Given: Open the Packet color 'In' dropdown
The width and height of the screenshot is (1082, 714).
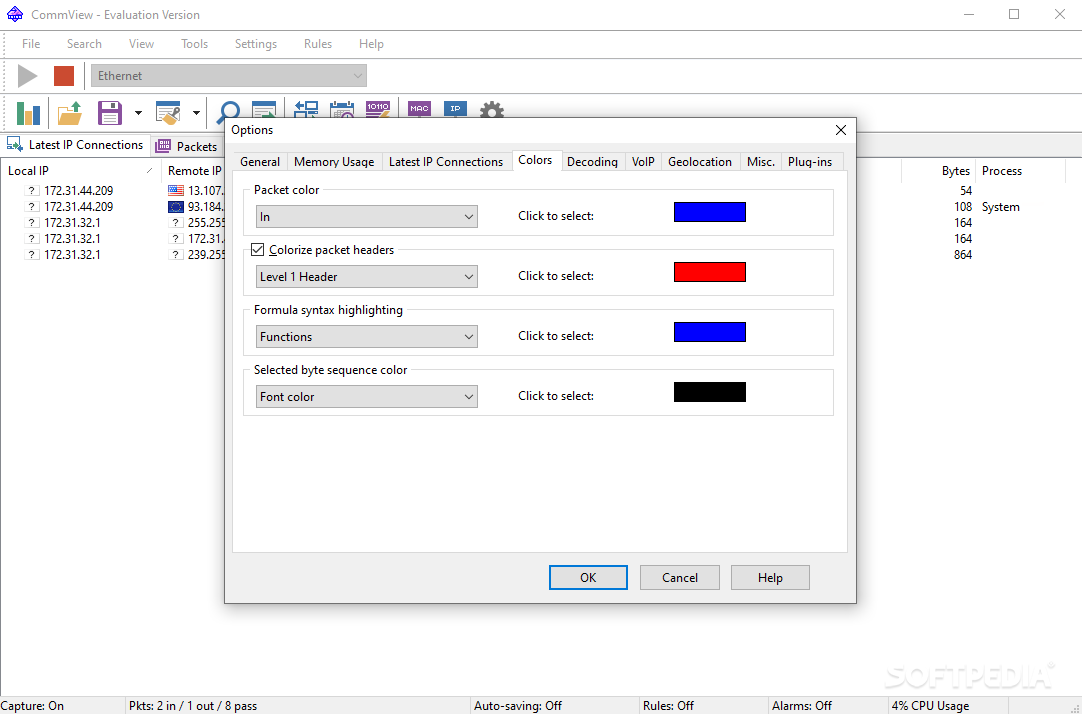Looking at the screenshot, I should point(366,217).
